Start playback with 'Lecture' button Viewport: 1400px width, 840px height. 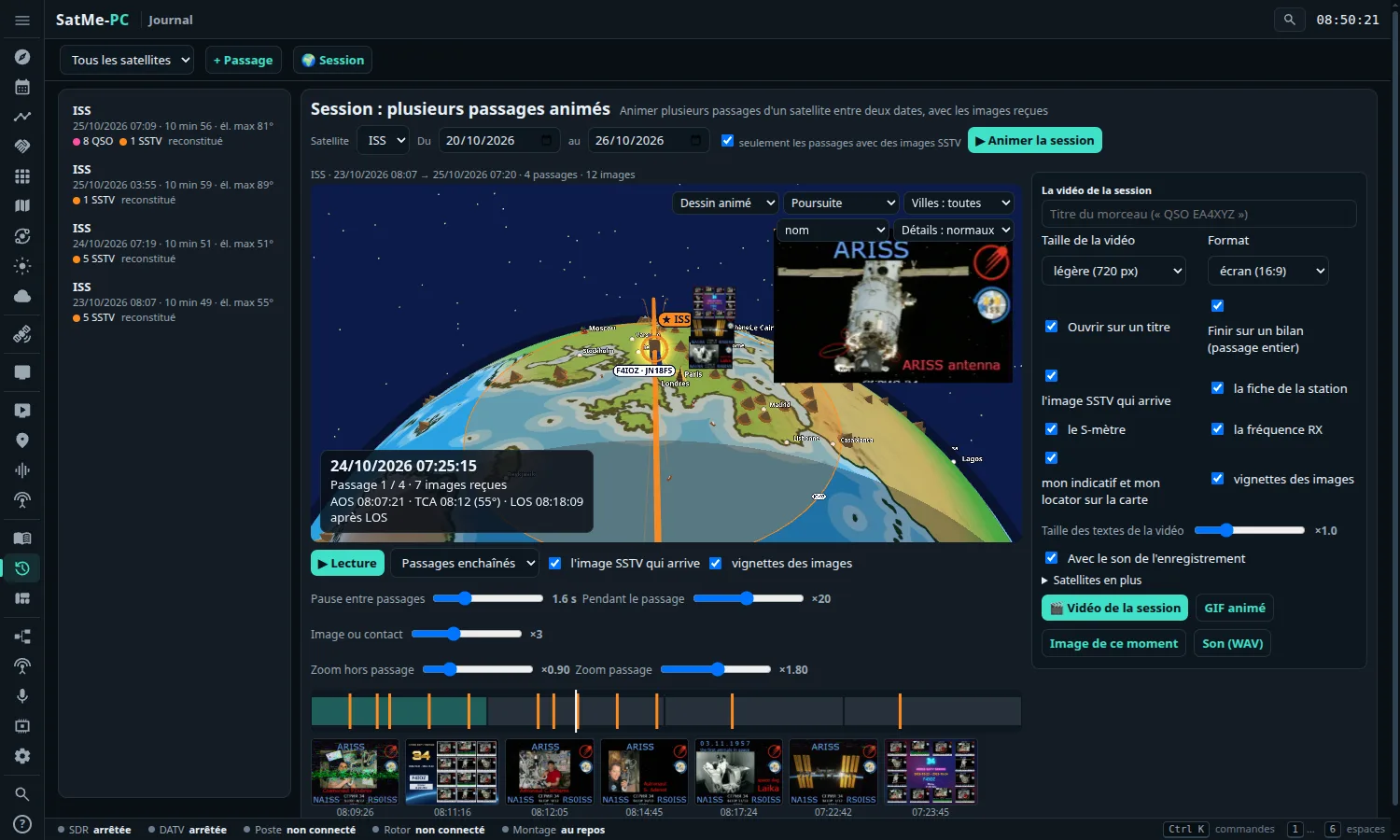tap(346, 563)
